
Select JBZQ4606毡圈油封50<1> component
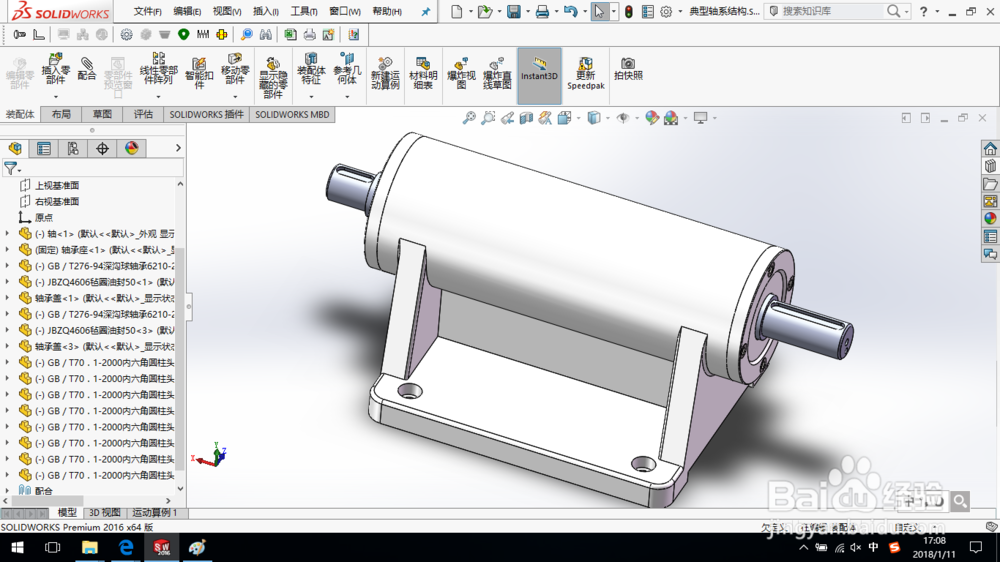[104, 282]
